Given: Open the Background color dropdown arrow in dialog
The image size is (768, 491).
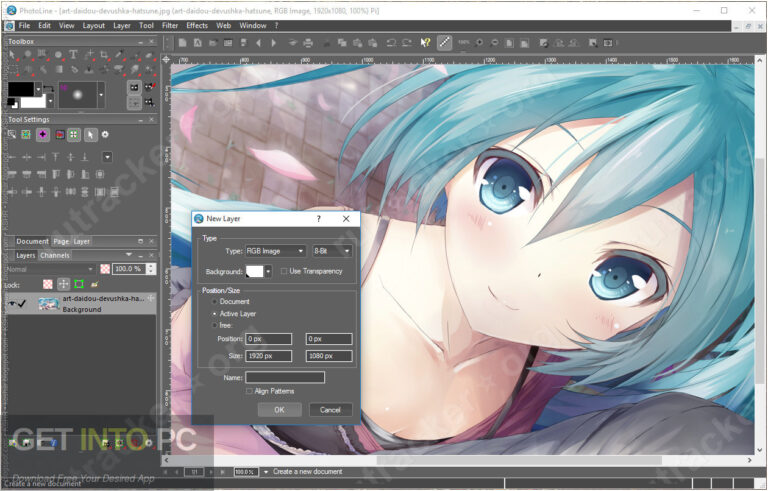Looking at the screenshot, I should [268, 271].
